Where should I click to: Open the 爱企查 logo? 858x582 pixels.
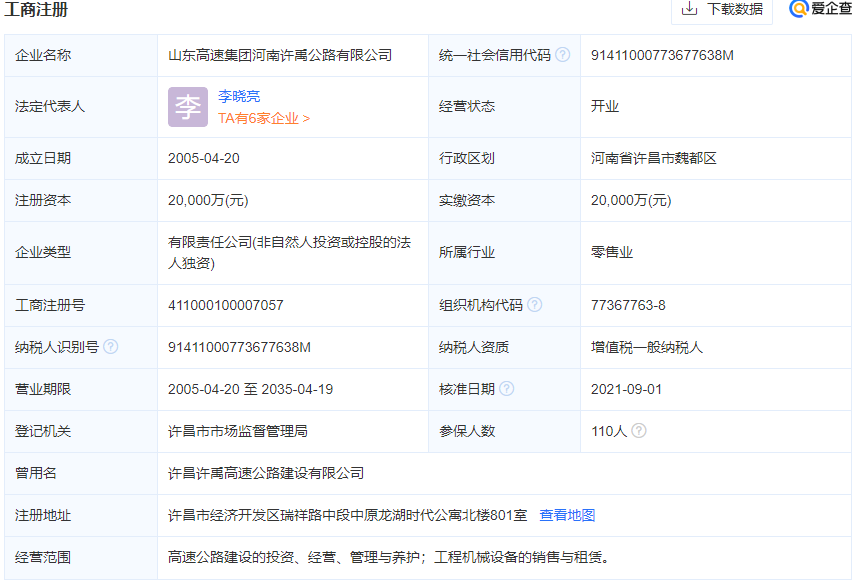click(x=820, y=8)
